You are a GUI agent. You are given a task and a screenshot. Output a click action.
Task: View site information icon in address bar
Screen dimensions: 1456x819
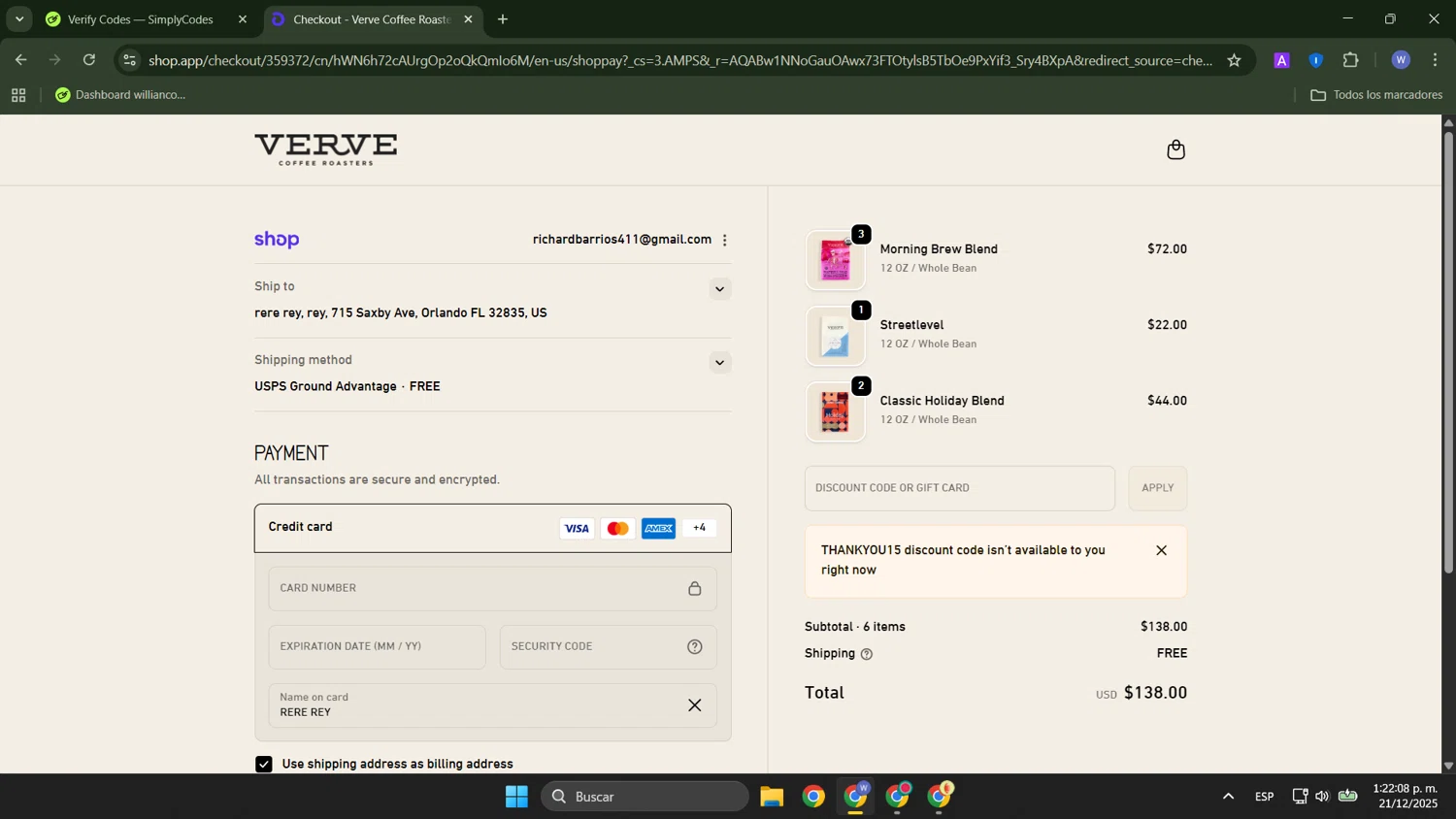129,60
